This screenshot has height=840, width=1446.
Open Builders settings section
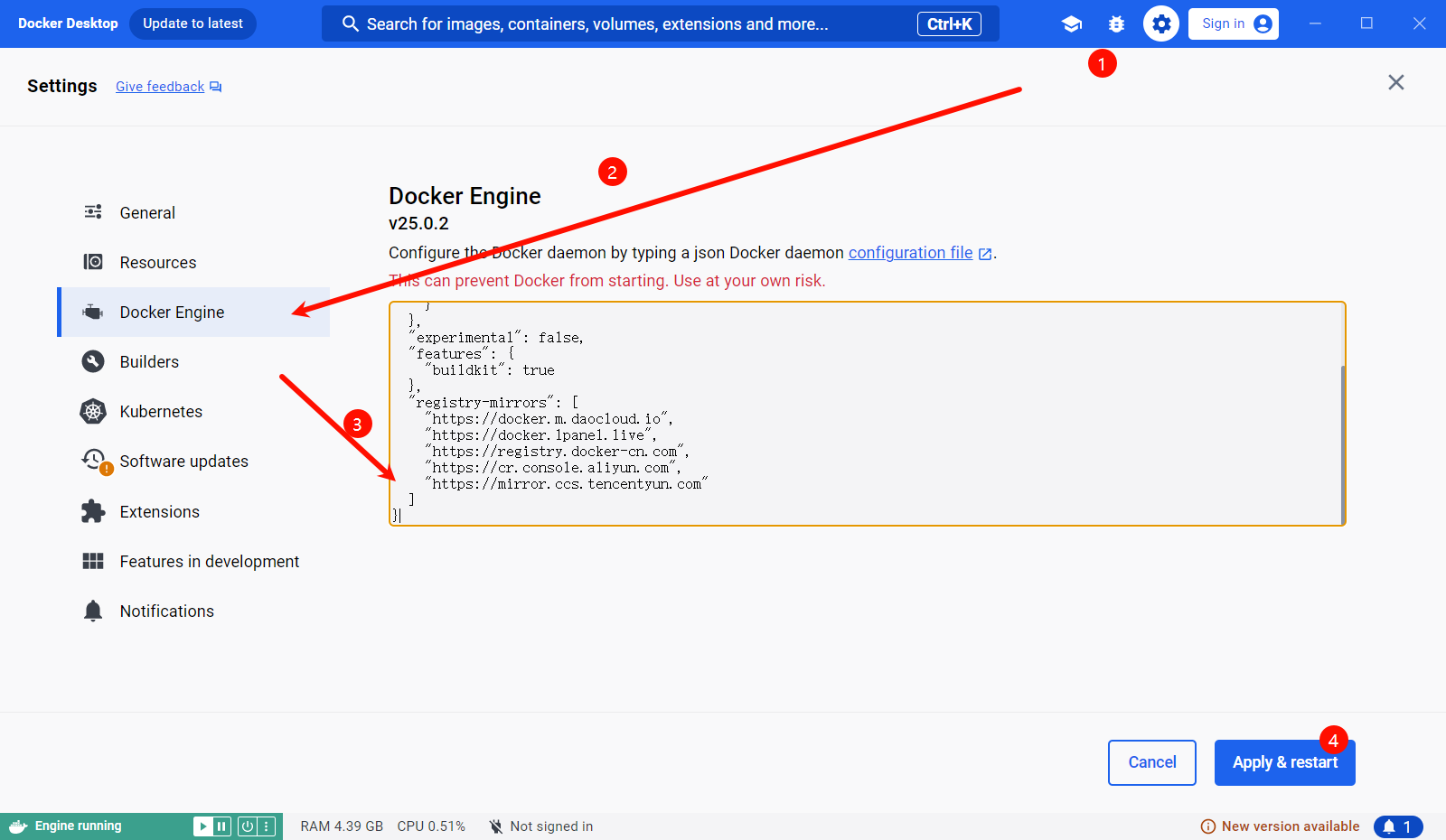pyautogui.click(x=193, y=361)
